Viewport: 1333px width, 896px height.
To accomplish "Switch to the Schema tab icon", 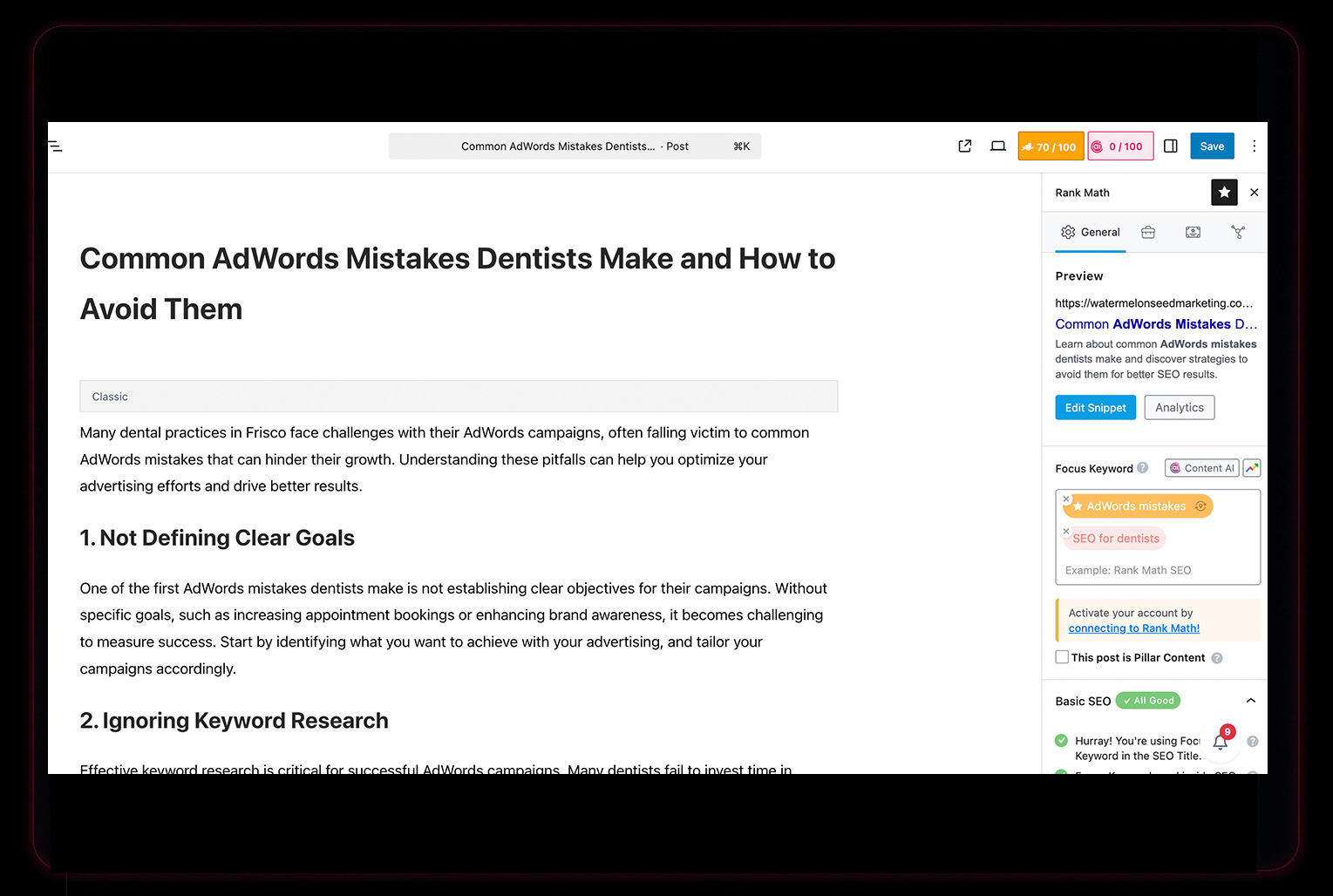I will point(1193,233).
